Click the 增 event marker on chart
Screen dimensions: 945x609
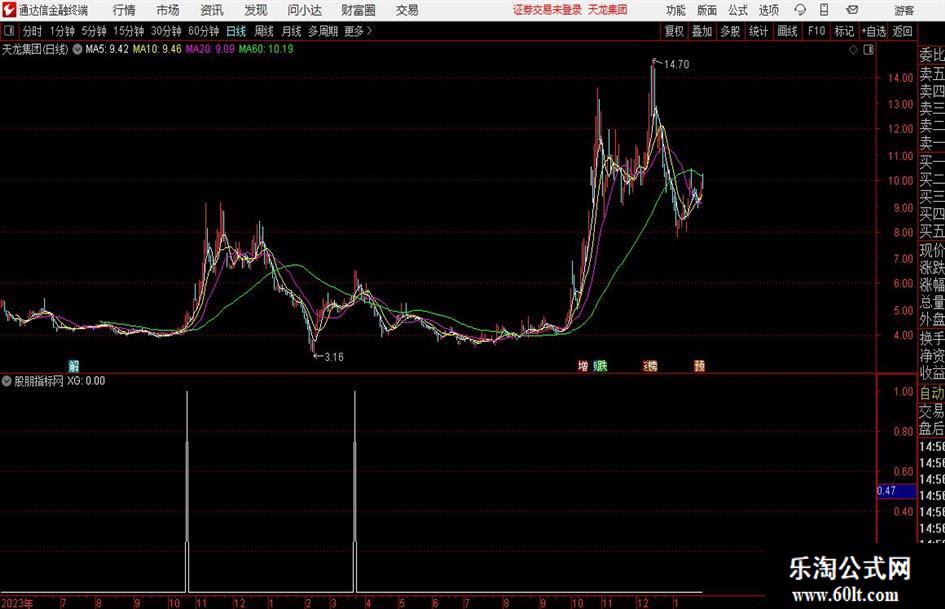point(583,365)
